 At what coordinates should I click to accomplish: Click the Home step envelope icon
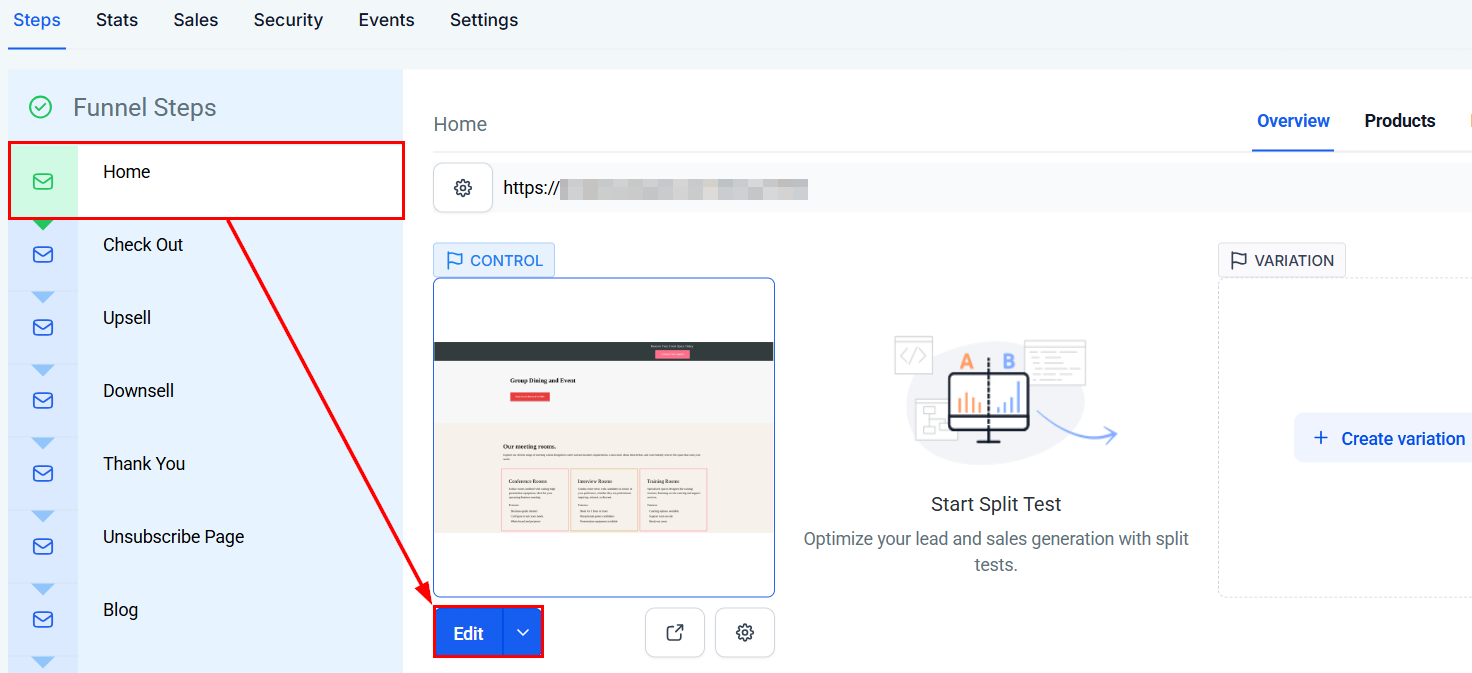click(43, 181)
